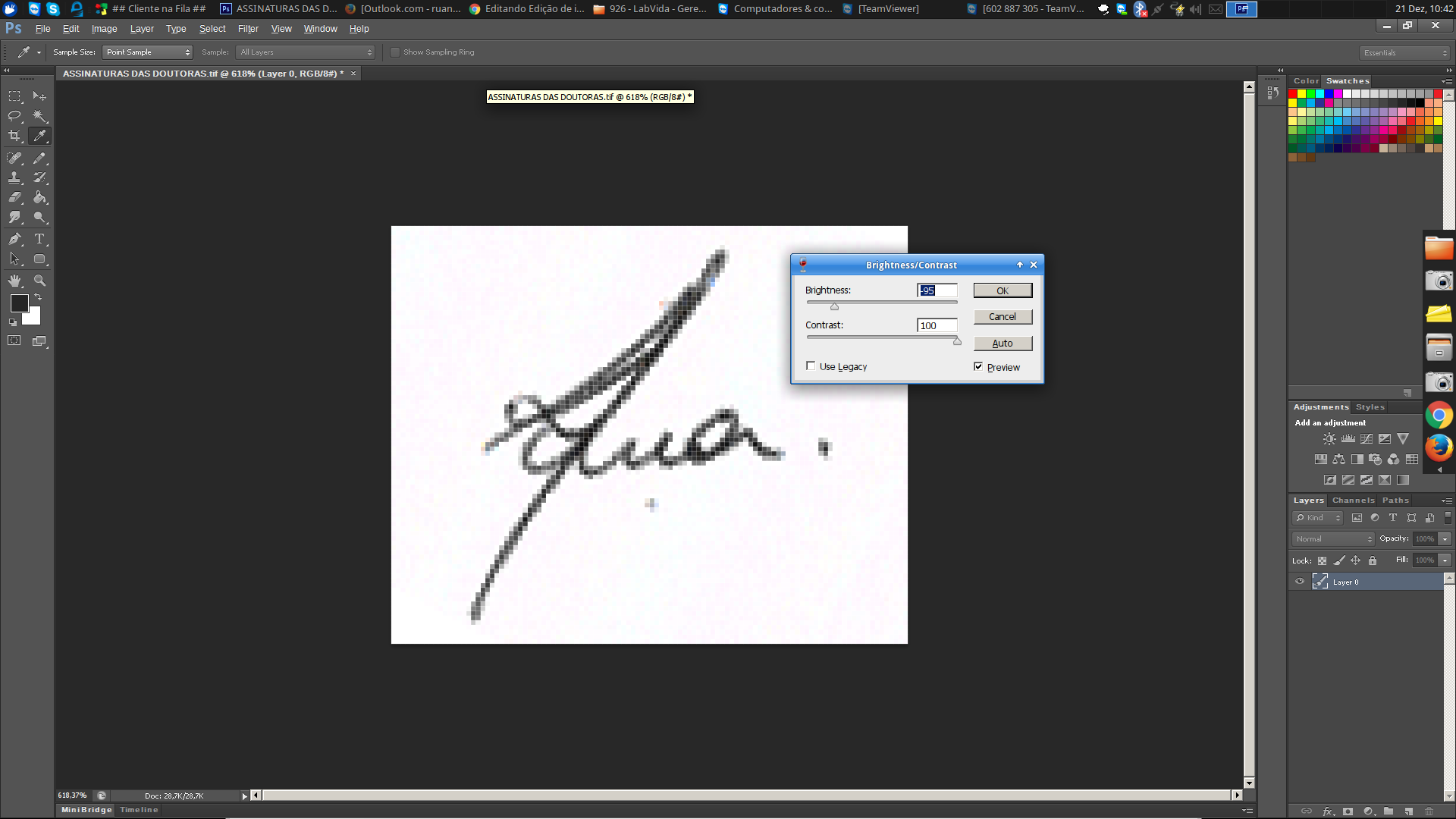Image resolution: width=1456 pixels, height=819 pixels.
Task: Hide Layer 0 with eye icon
Action: (1300, 582)
